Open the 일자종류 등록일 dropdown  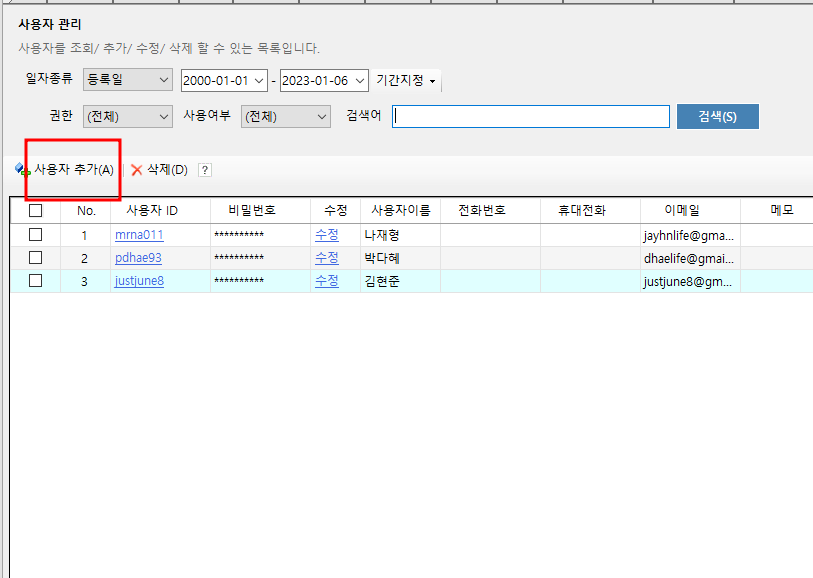pyautogui.click(x=128, y=80)
